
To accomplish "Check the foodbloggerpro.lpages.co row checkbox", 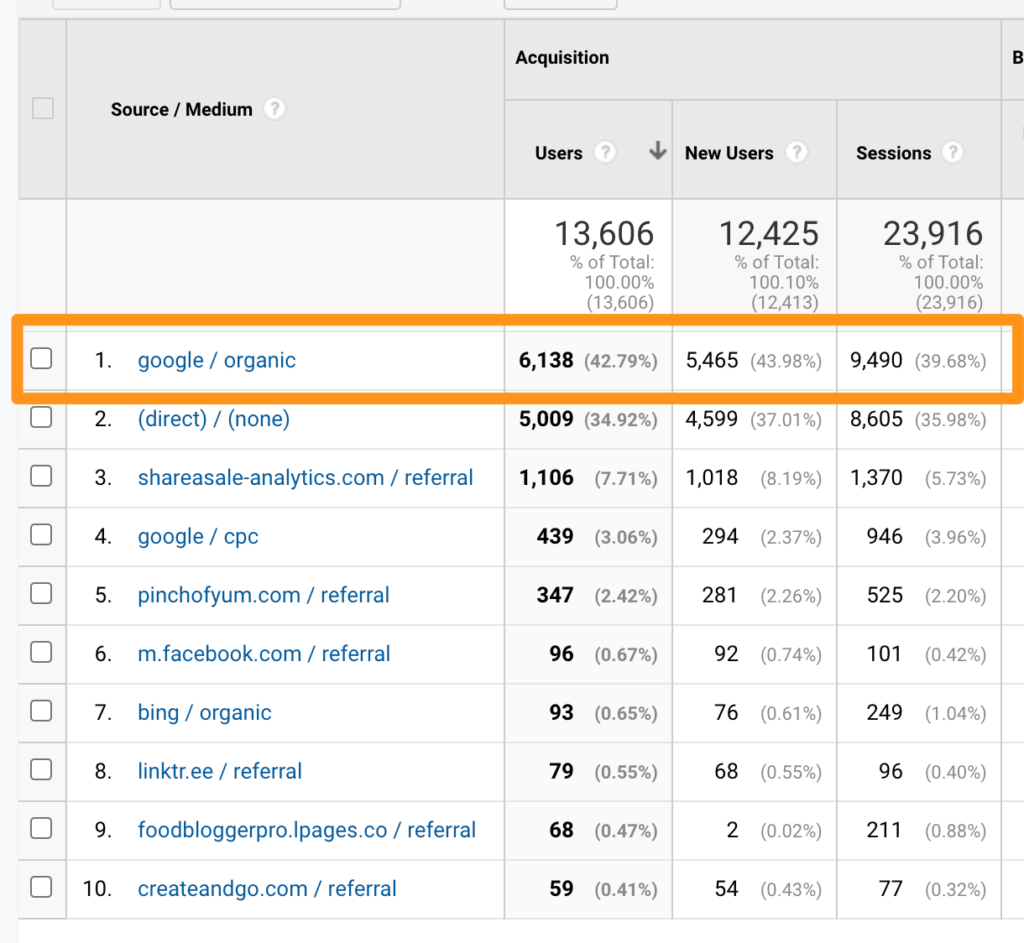I will click(41, 828).
